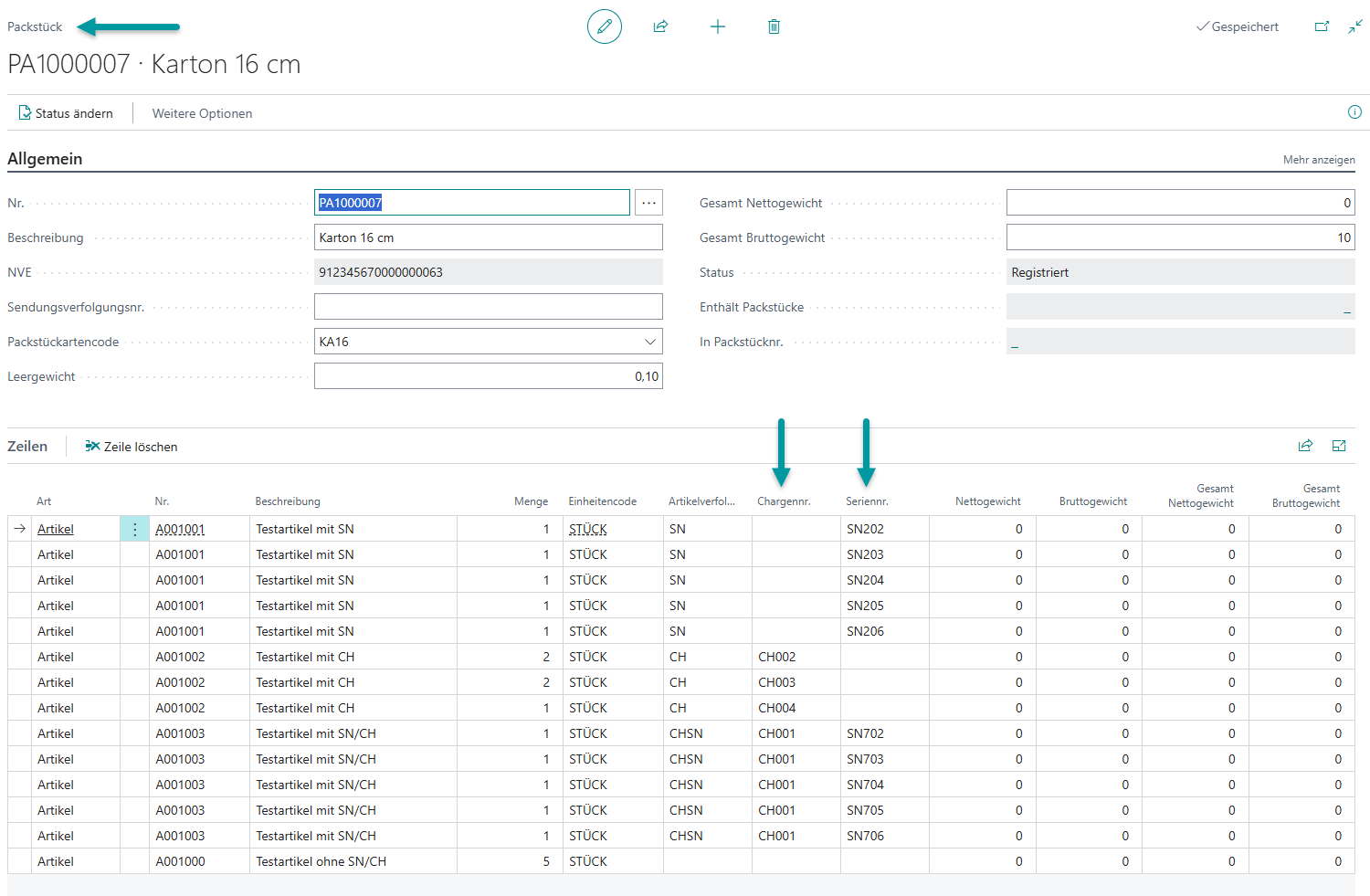Click the share icon in top toolbar
Viewport: 1370px width, 896px height.
click(660, 26)
